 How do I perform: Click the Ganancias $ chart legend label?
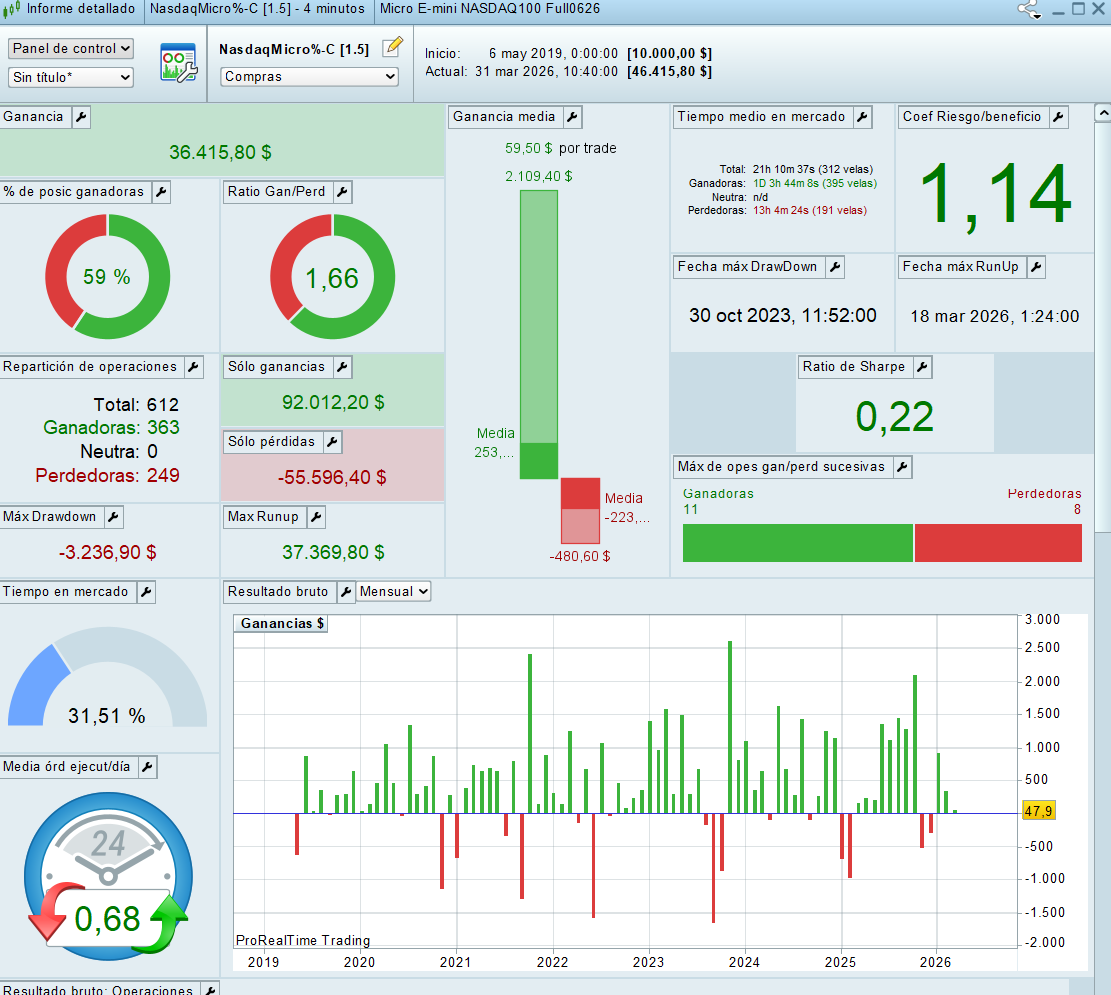(x=282, y=624)
